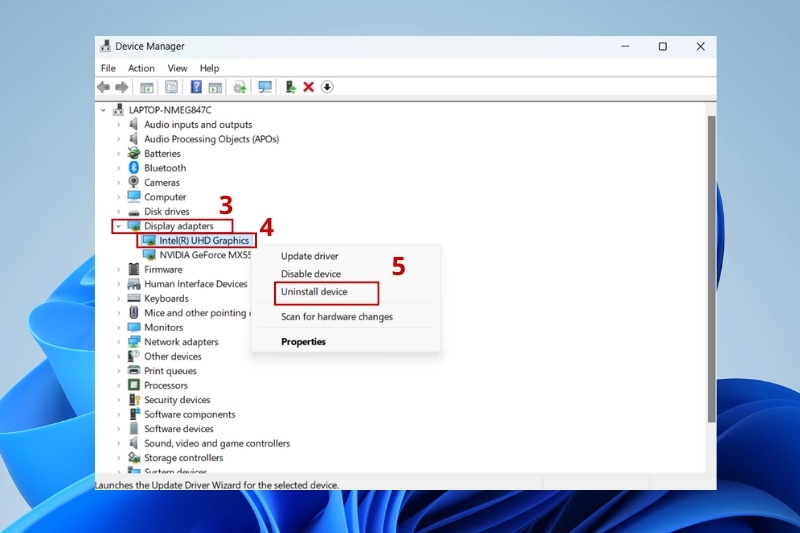This screenshot has width=800, height=533.
Task: Click the Print queues printer icon
Action: point(134,370)
